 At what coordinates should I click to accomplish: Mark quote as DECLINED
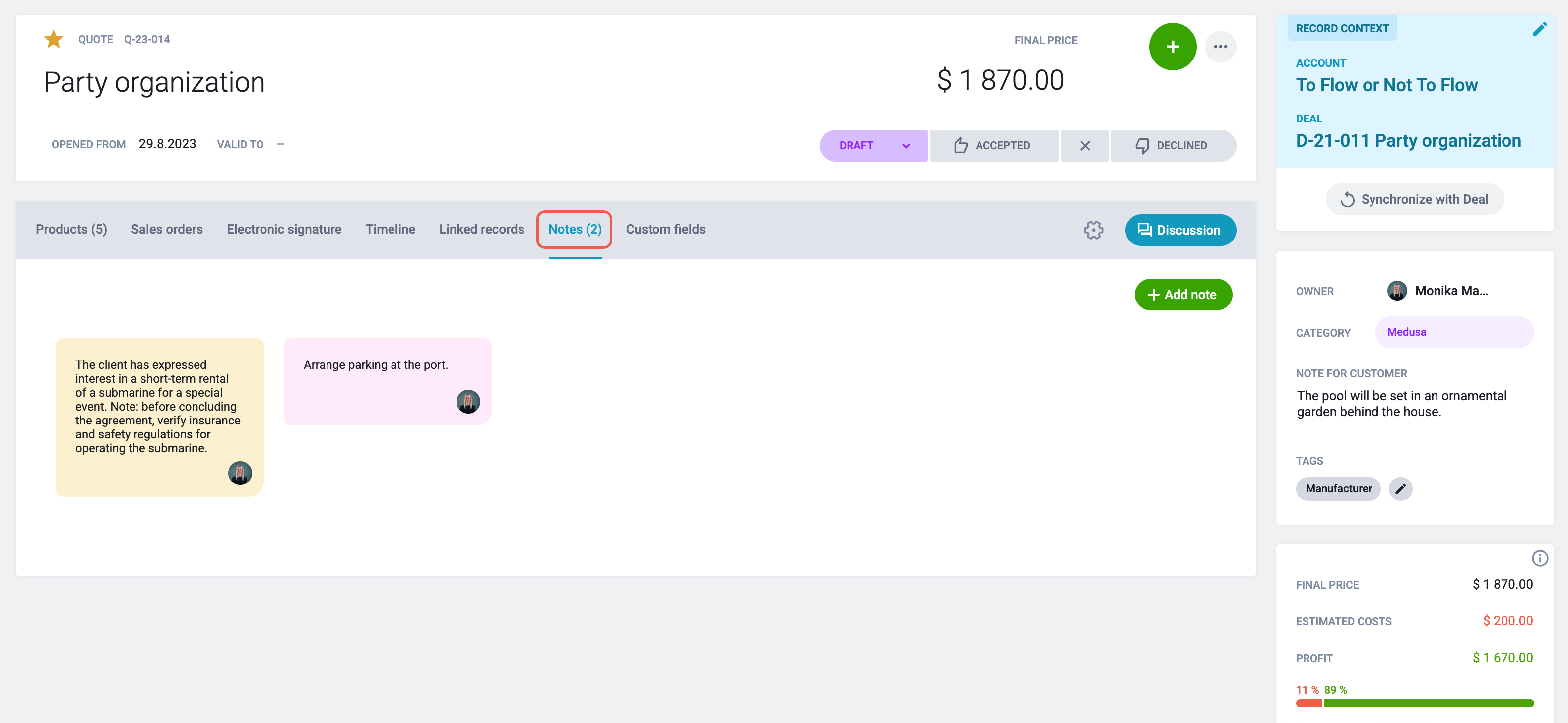1173,146
